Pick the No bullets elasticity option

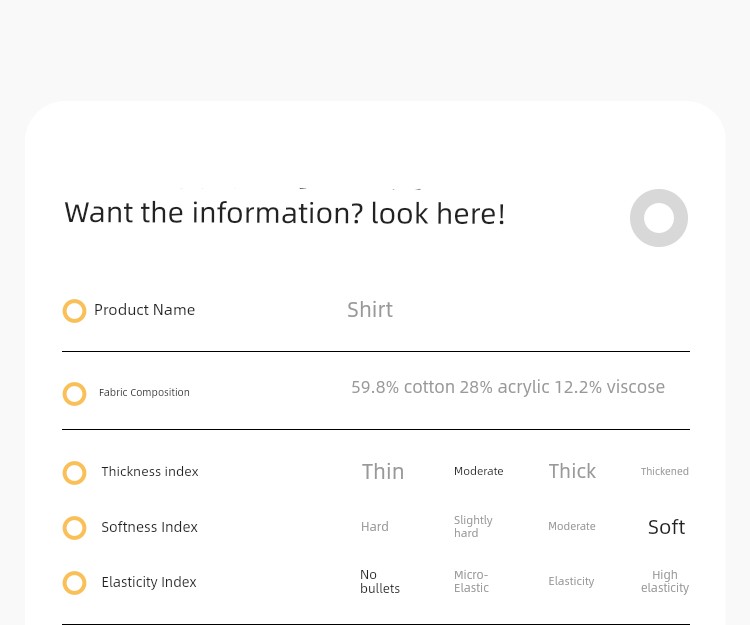coord(380,581)
